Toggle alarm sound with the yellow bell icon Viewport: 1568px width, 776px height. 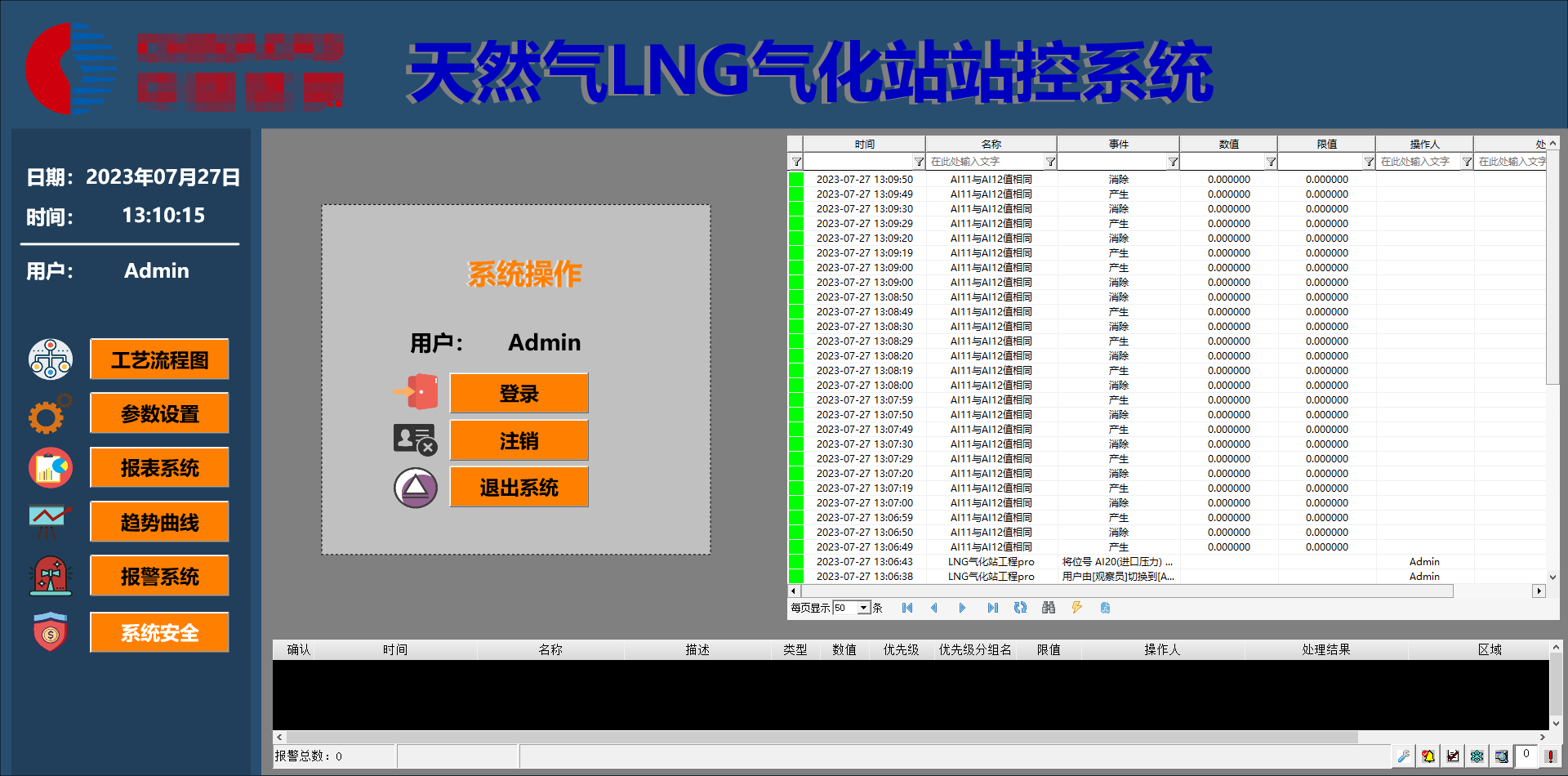click(1428, 756)
